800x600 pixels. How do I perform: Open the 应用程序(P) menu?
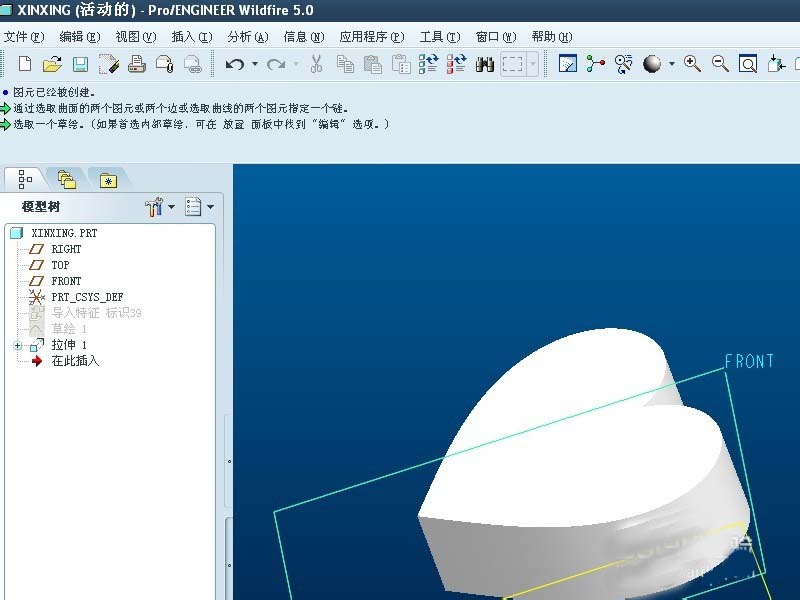point(372,37)
